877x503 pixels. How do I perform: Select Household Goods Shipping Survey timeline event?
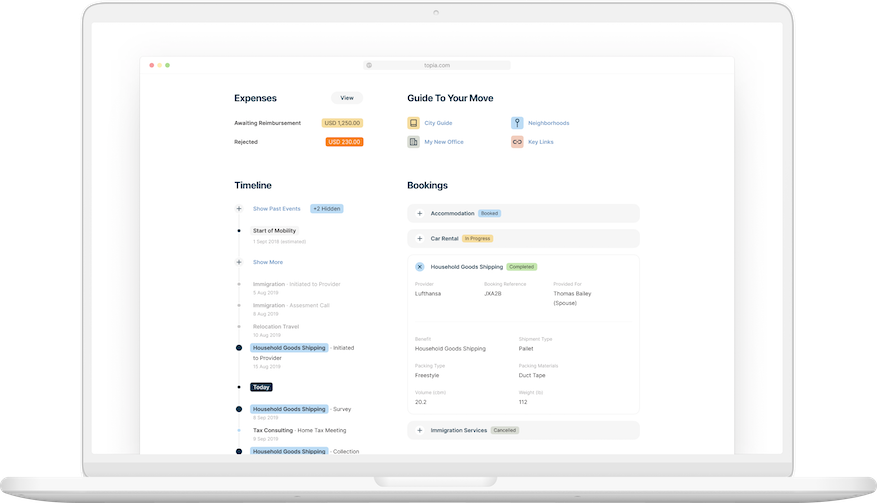tap(290, 409)
